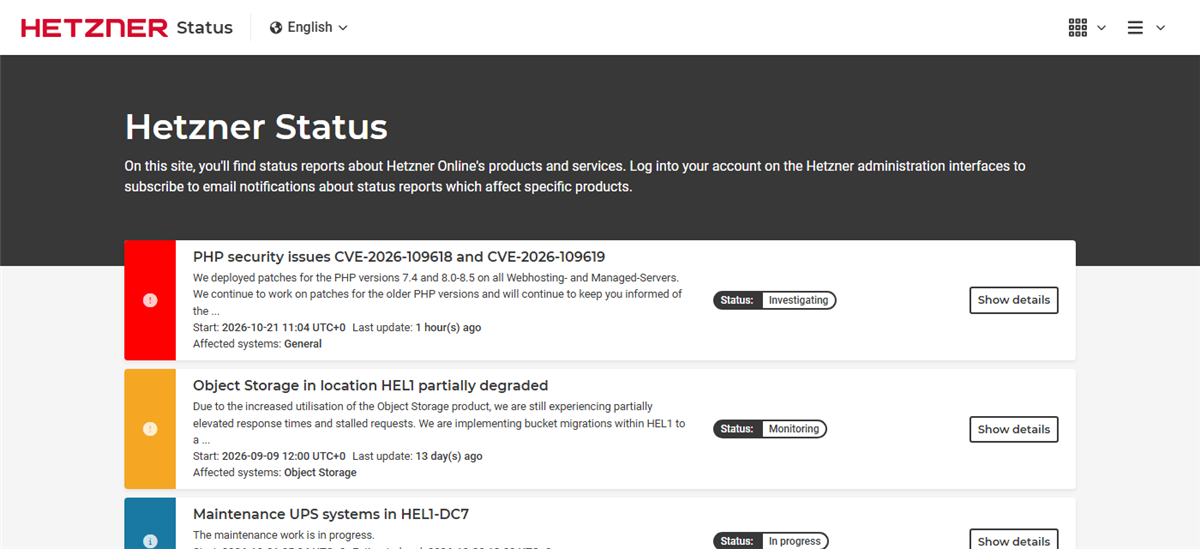Click 'Start: 2026-09-09 12:00 UTC+0' text
The width and height of the screenshot is (1200, 549).
coord(269,456)
